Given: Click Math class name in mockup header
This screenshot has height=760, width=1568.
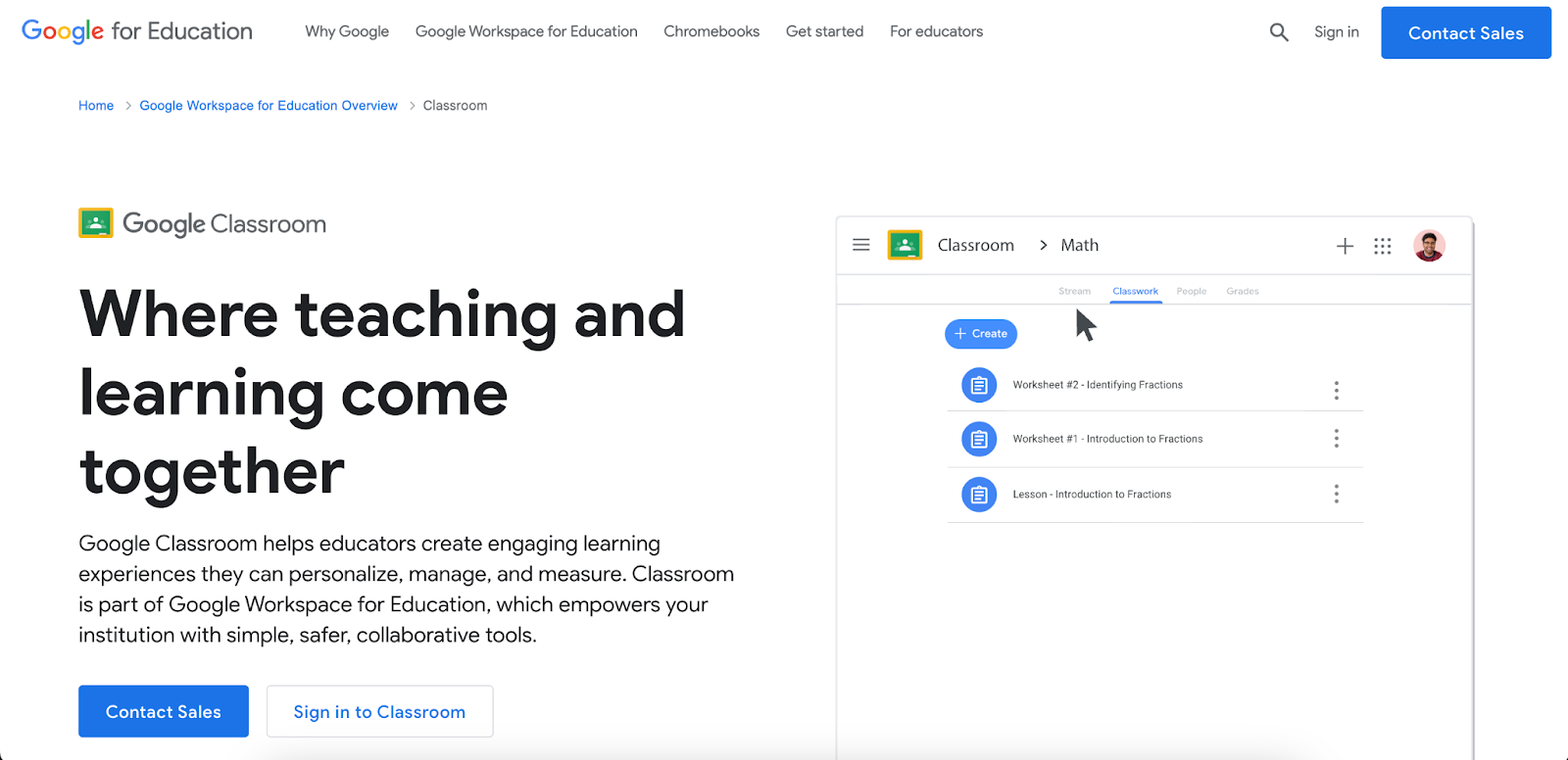Looking at the screenshot, I should (x=1080, y=245).
